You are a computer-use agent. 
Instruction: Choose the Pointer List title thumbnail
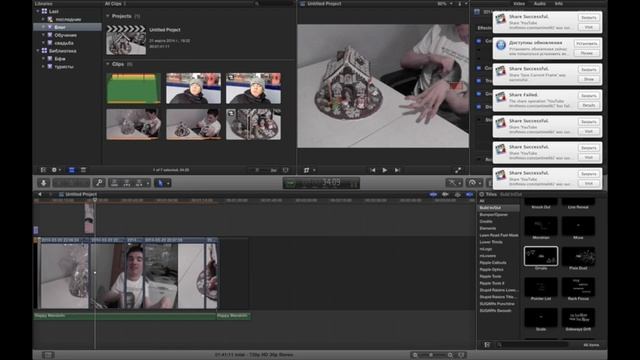coord(541,287)
